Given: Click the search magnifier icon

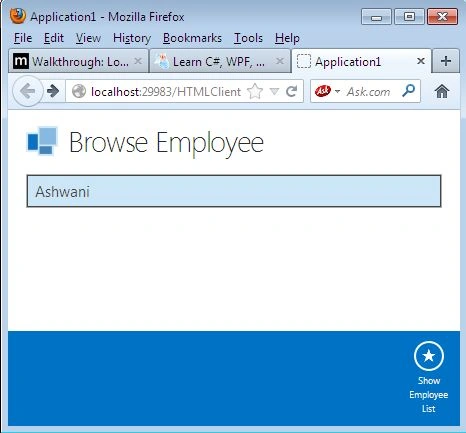Looking at the screenshot, I should click(x=409, y=91).
